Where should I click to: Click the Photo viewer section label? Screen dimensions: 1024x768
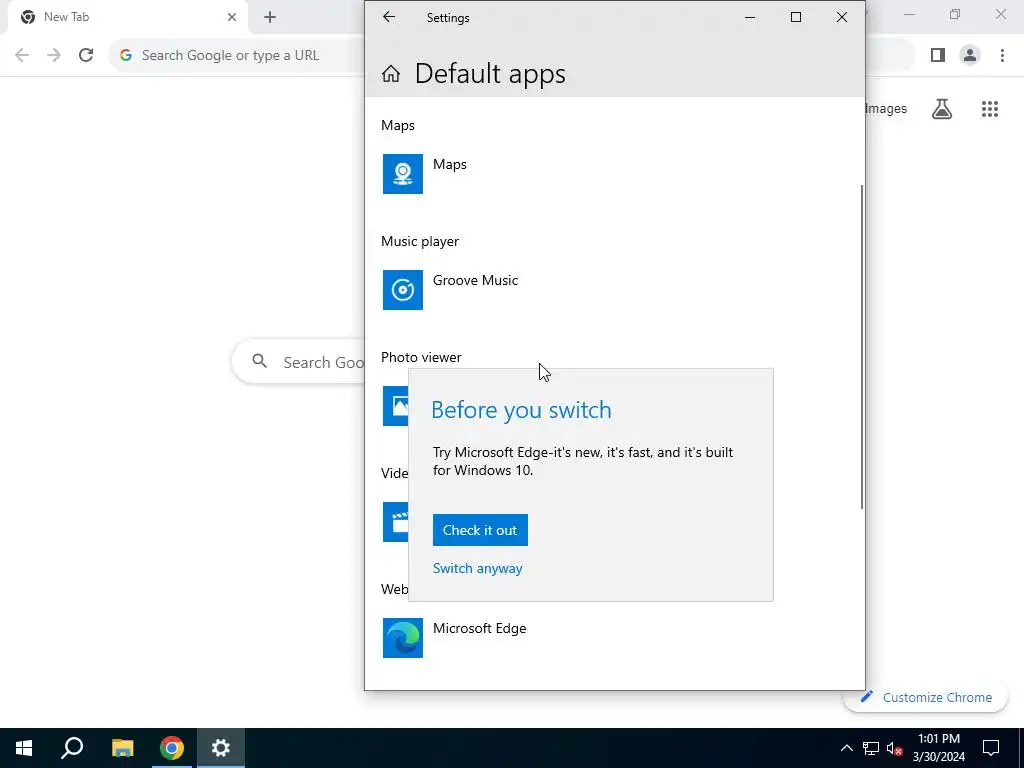[x=421, y=357]
